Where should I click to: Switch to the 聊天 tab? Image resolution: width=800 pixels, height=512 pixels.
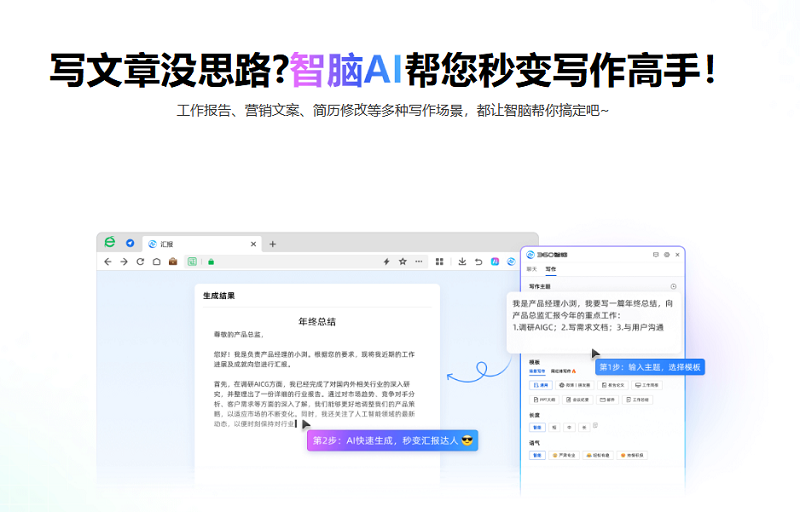(x=532, y=270)
